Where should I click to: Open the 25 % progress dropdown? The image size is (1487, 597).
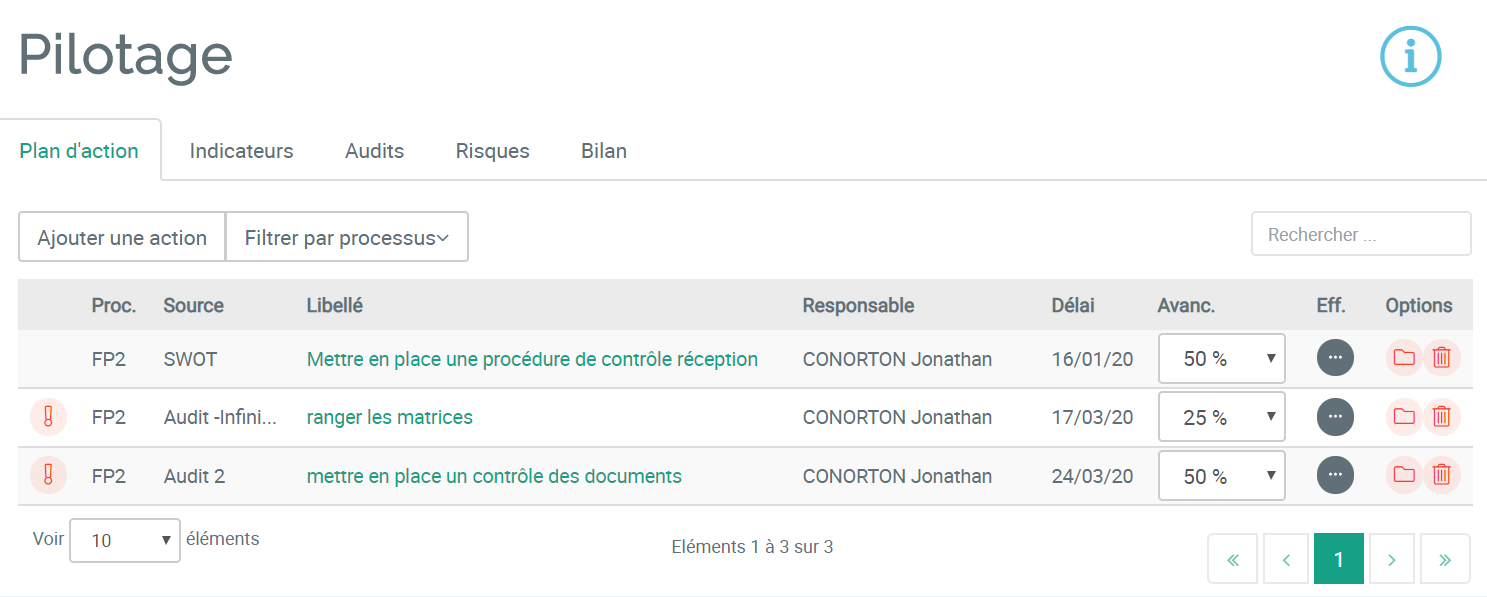click(x=1221, y=417)
